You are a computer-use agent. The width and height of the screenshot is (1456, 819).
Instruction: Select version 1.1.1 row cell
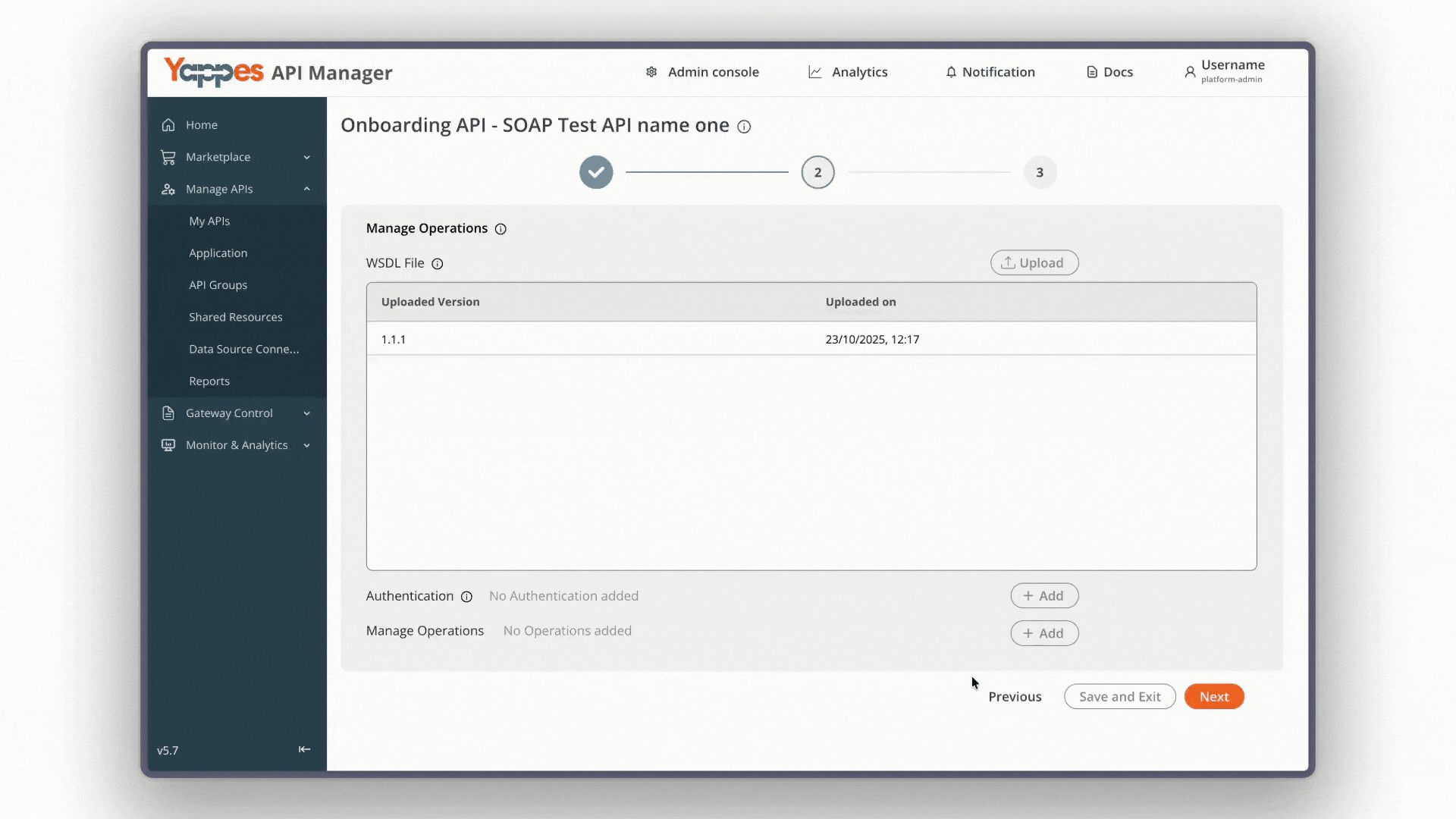[x=393, y=339]
